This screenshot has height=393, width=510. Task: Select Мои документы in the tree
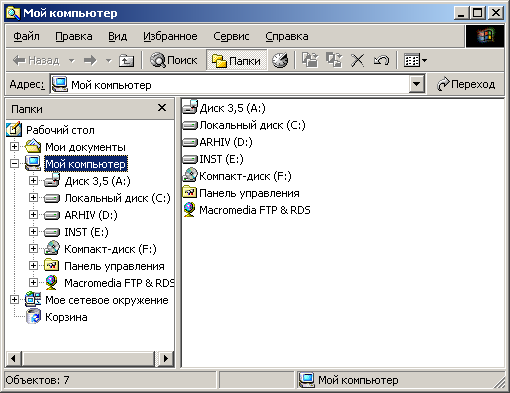tap(85, 147)
